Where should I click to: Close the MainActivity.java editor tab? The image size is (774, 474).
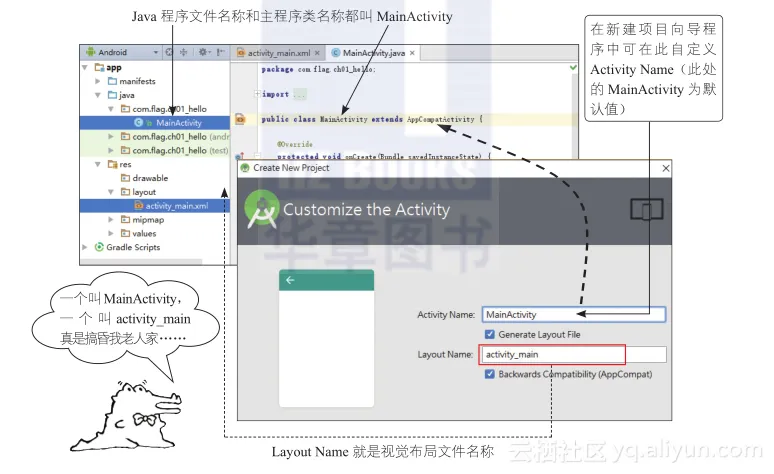412,53
